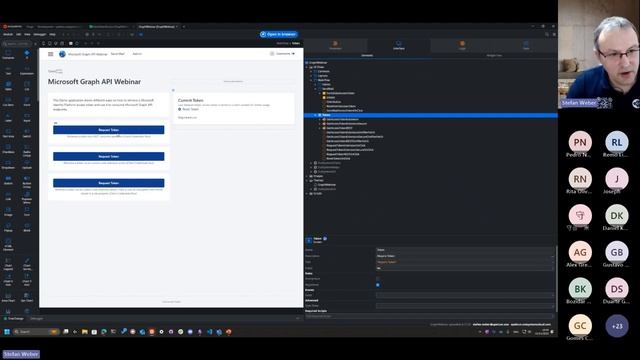This screenshot has width=640, height=360.
Task: Switch to the Logic tab
Action: [x=462, y=45]
